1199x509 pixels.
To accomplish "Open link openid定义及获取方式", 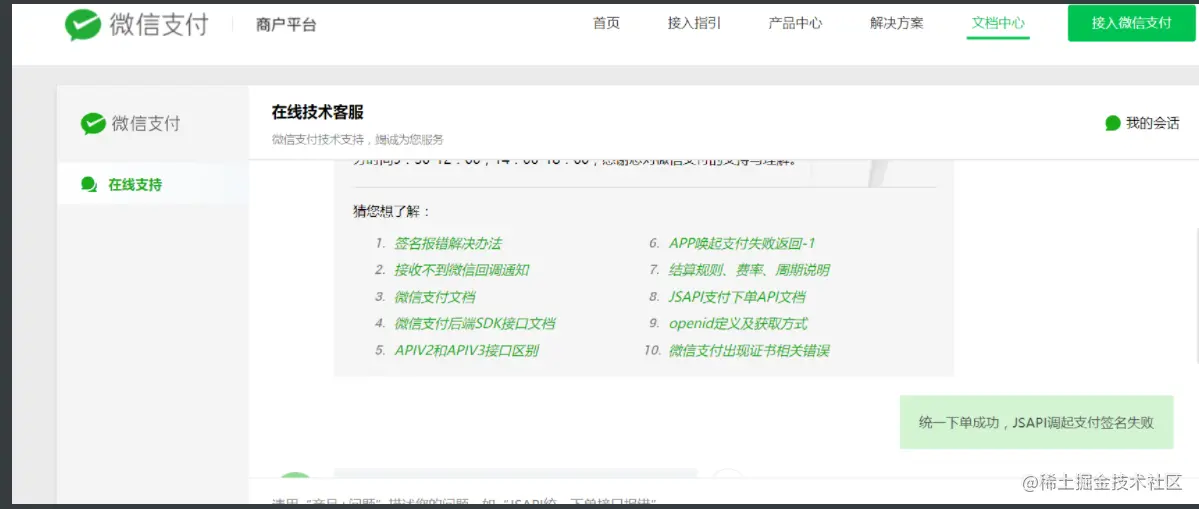I will [x=738, y=323].
